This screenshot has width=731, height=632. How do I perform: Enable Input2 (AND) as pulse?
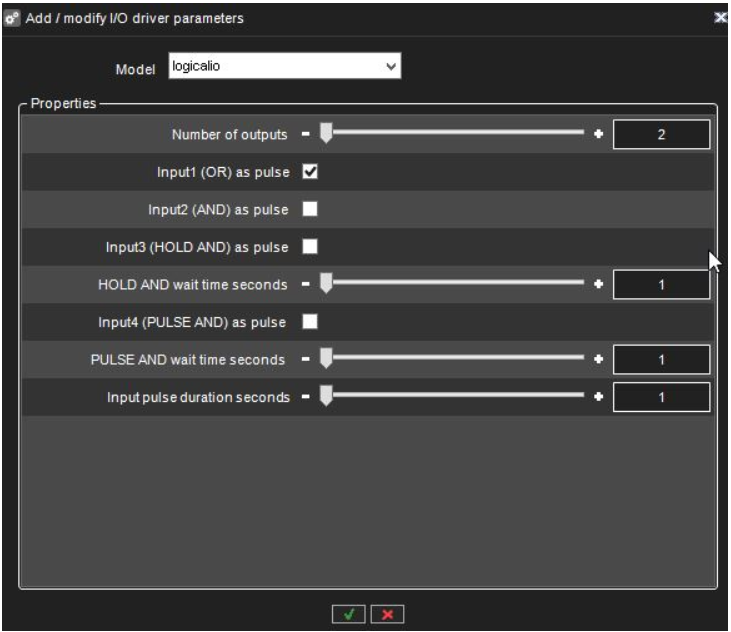click(310, 209)
